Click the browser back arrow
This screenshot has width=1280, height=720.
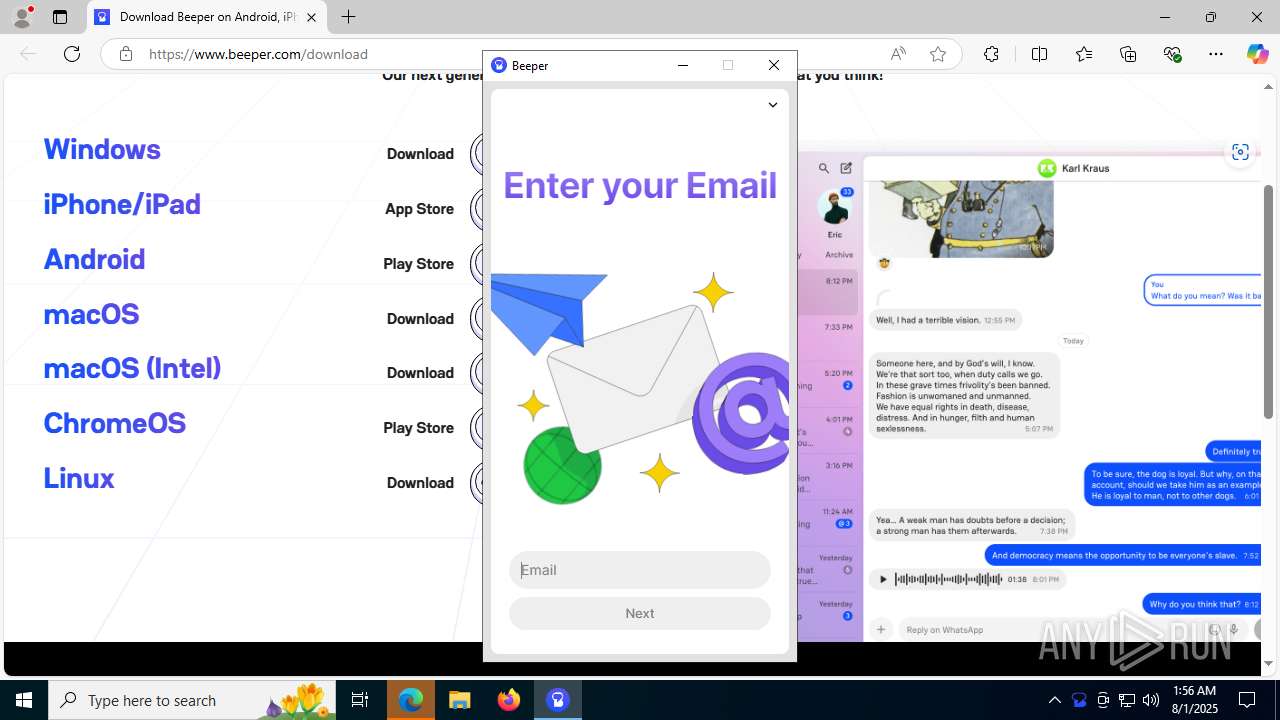tap(28, 54)
